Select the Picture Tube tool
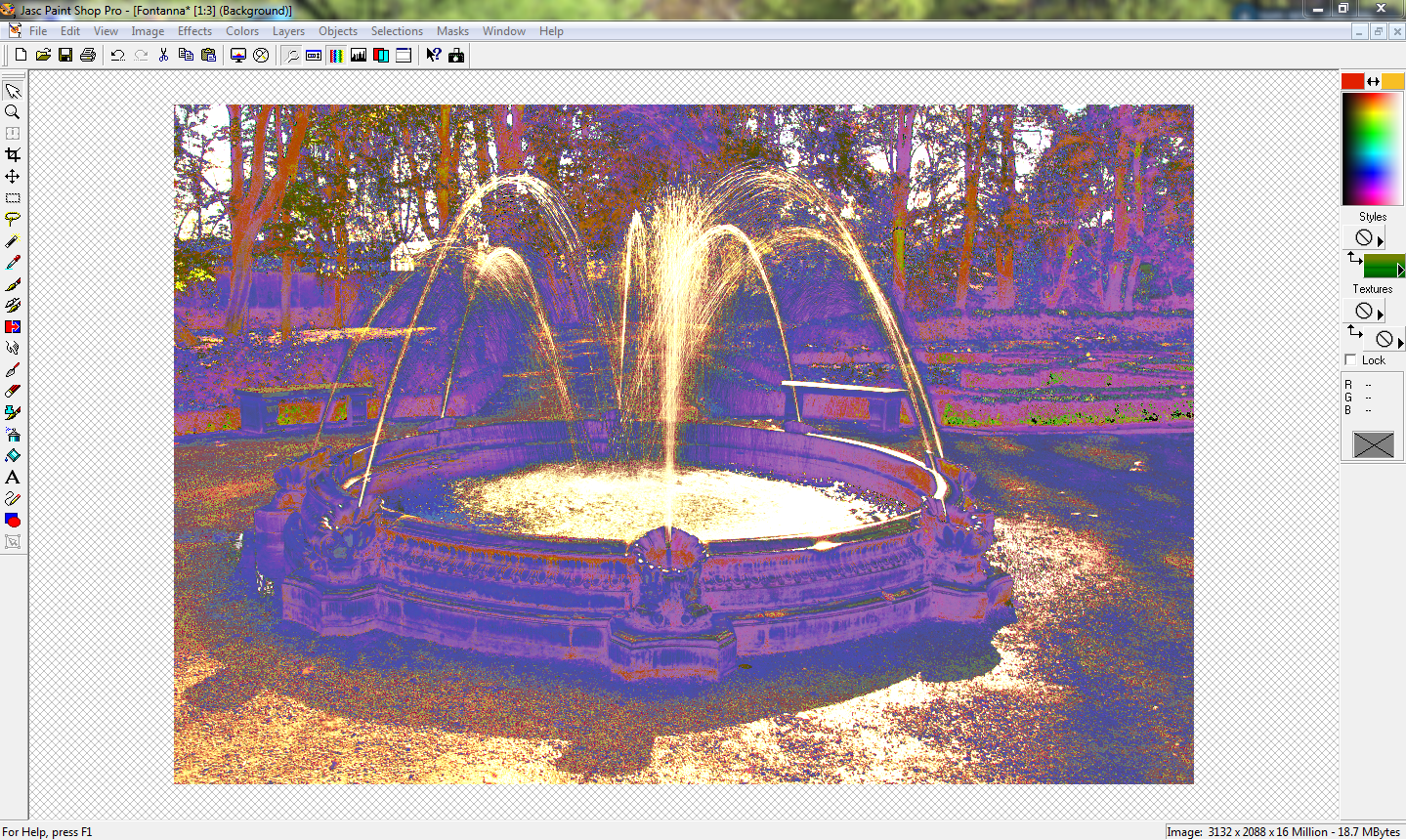The height and width of the screenshot is (840, 1406). point(13,413)
